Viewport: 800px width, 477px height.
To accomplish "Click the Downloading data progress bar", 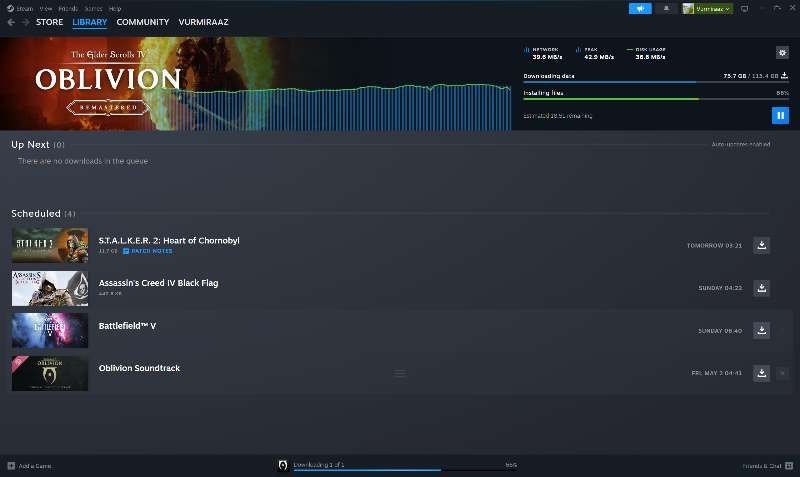I will pyautogui.click(x=656, y=82).
